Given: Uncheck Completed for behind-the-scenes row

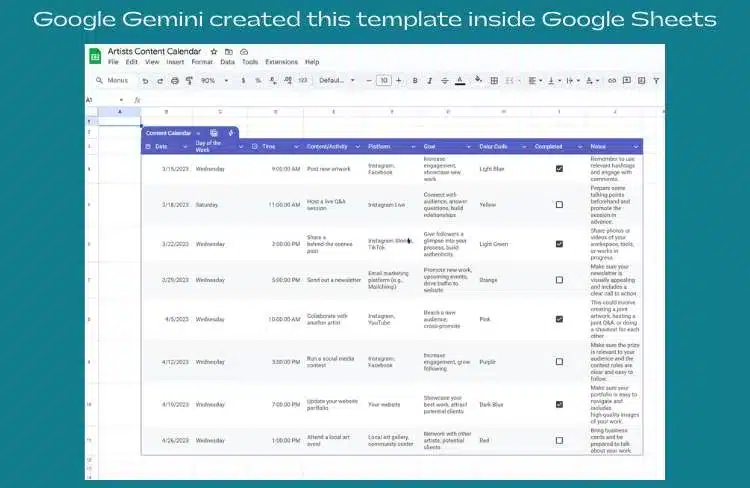Looking at the screenshot, I should point(559,244).
